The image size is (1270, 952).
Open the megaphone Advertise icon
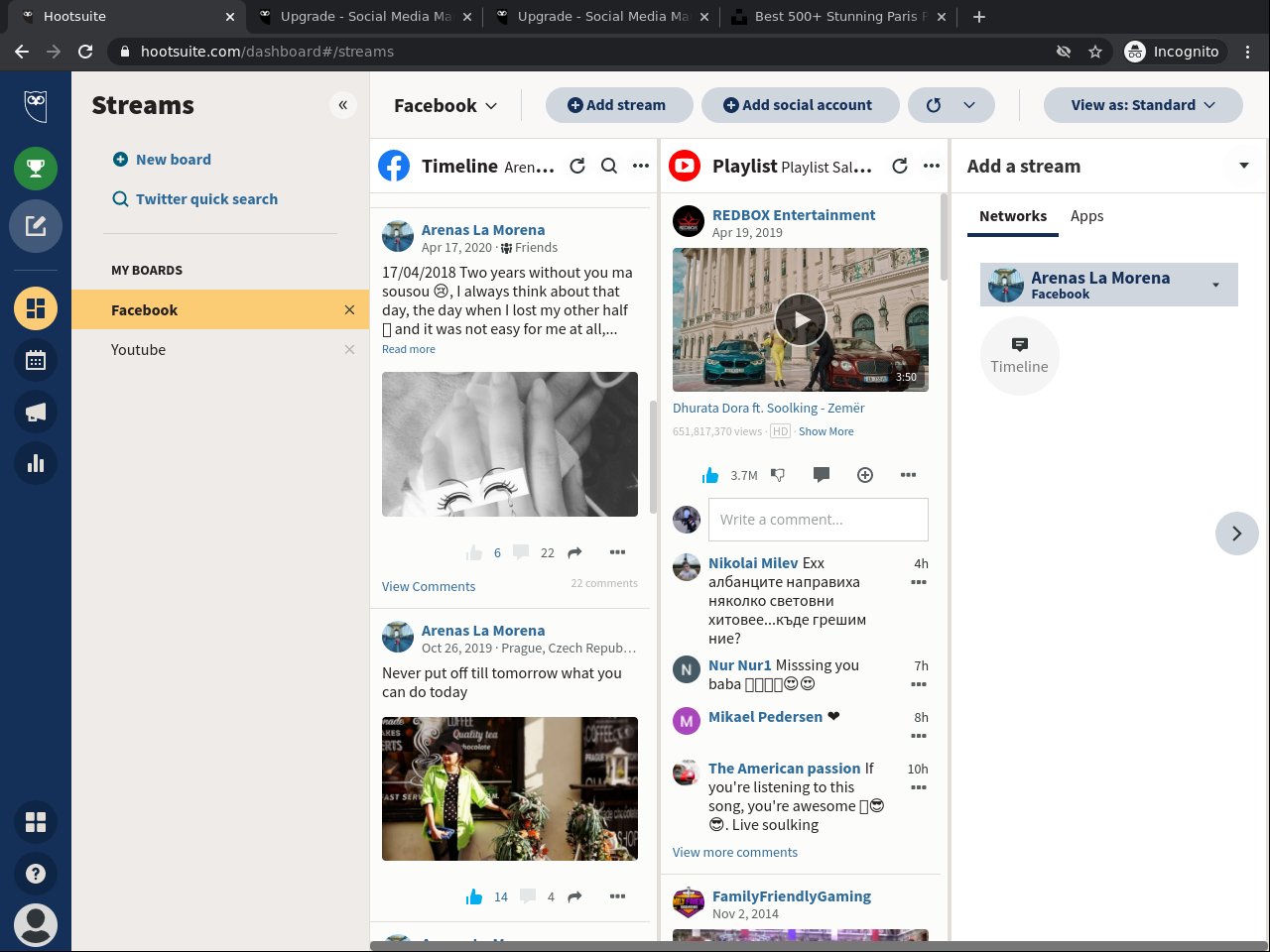36,412
